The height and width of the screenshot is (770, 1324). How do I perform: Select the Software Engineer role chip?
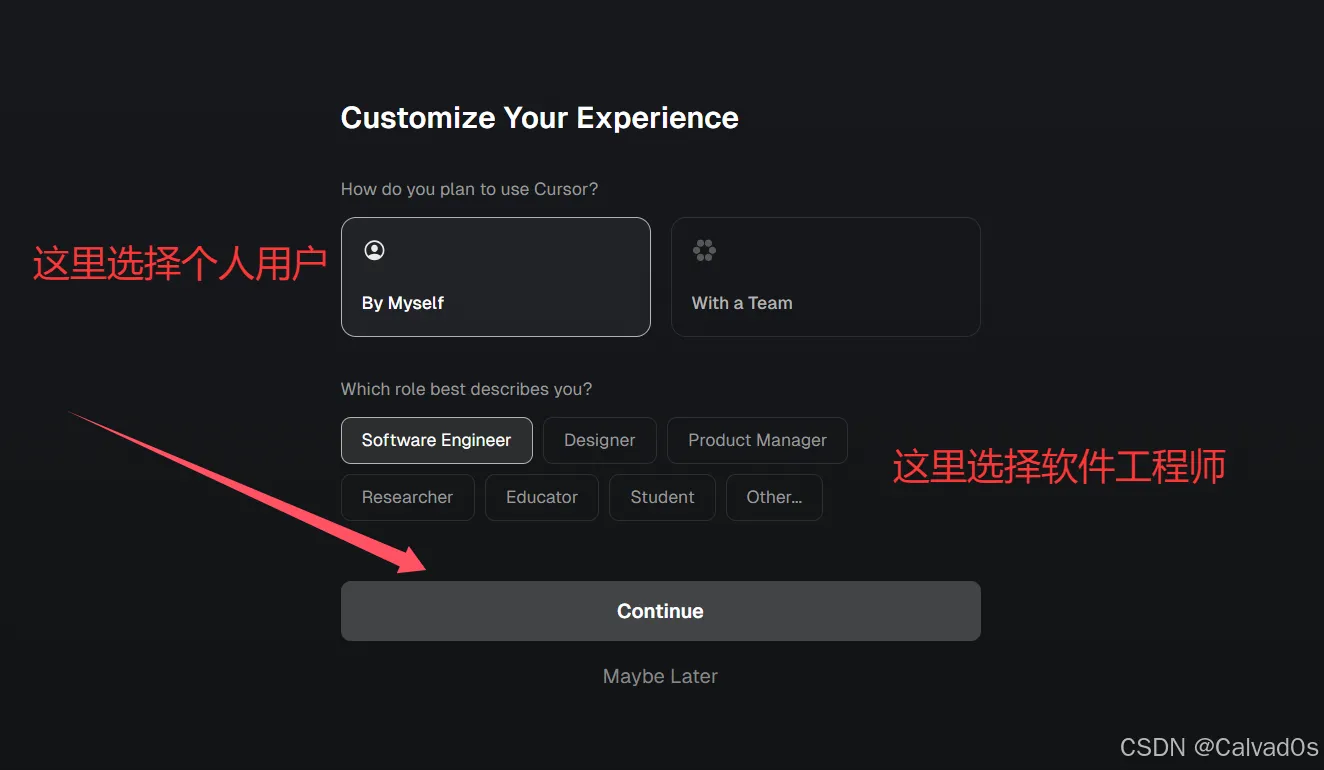pyautogui.click(x=437, y=440)
